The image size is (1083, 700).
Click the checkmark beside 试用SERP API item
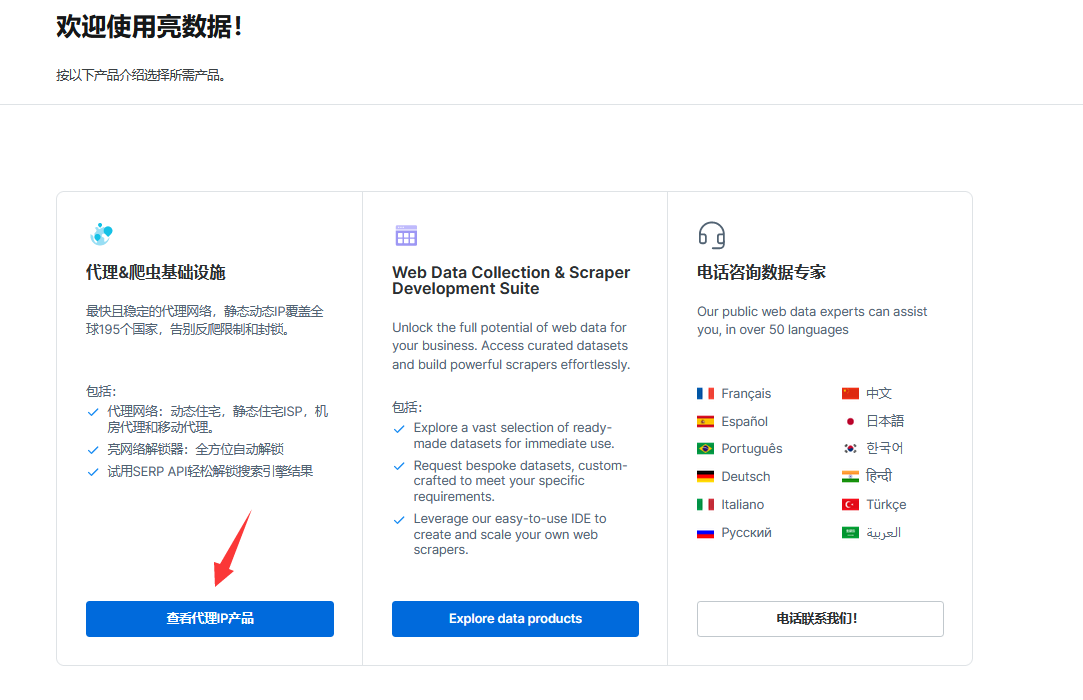tap(93, 473)
